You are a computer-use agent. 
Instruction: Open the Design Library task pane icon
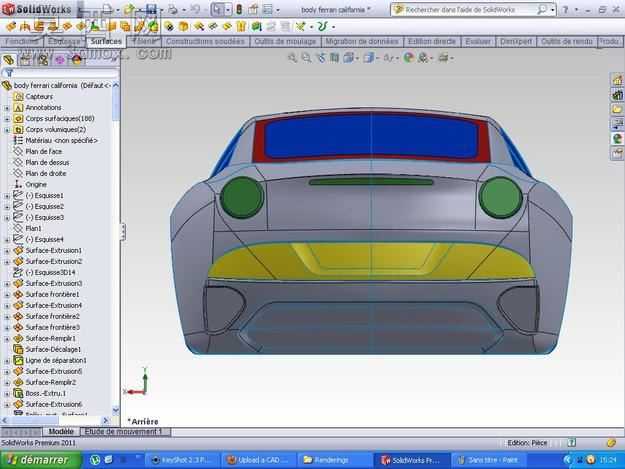(617, 95)
